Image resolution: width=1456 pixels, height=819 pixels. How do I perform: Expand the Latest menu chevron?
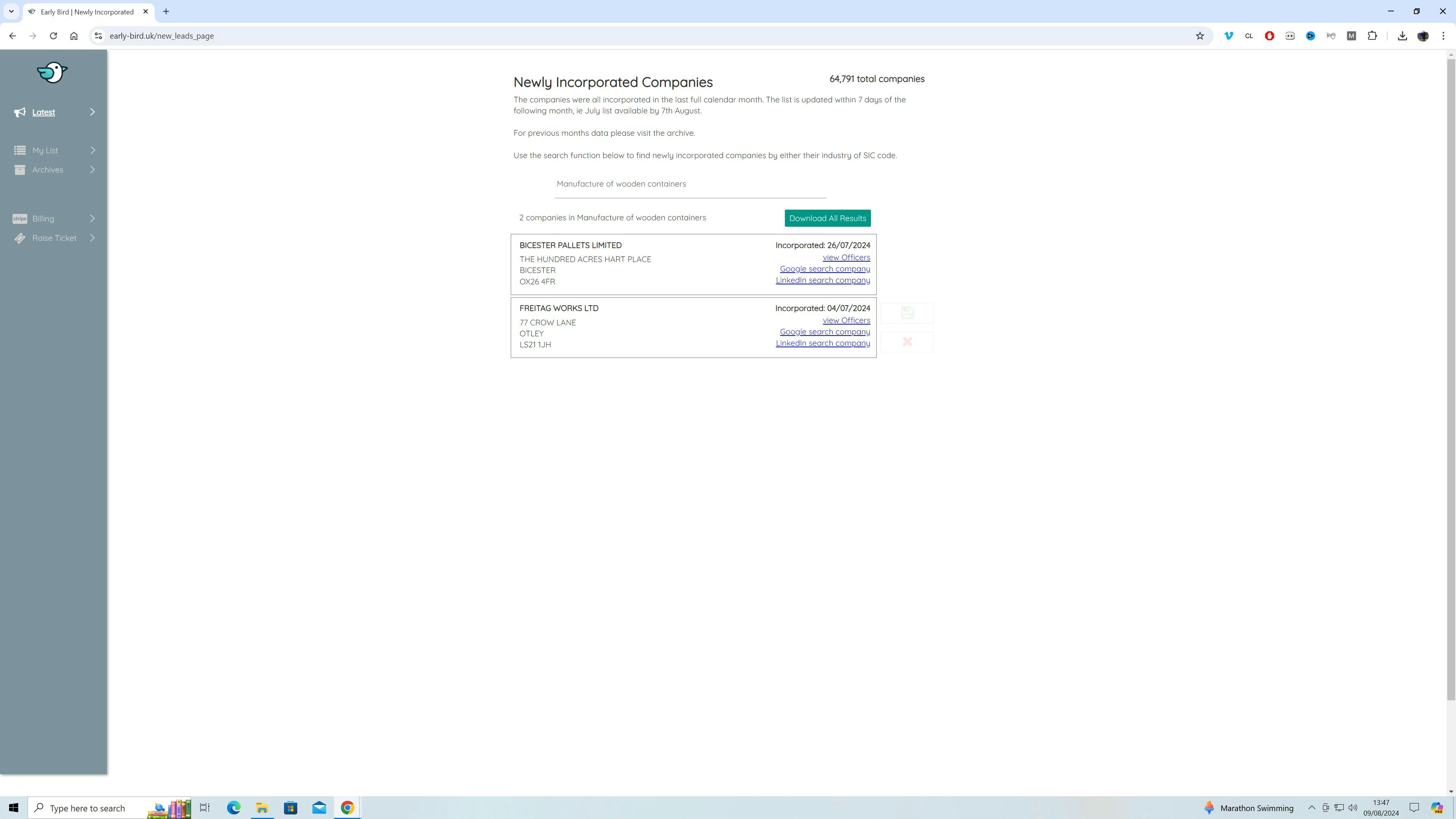[93, 112]
